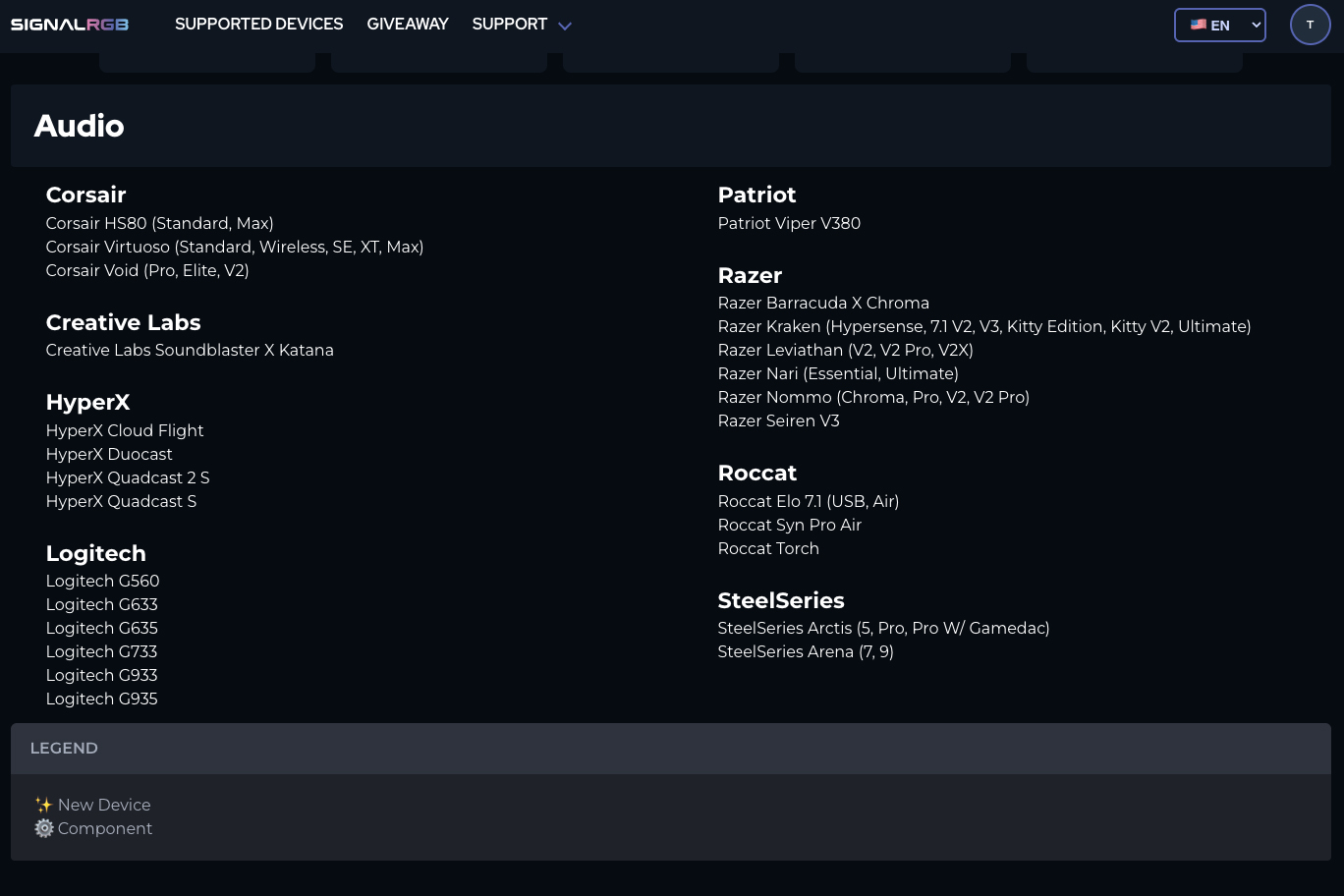Go to Supported Devices page

(x=259, y=24)
